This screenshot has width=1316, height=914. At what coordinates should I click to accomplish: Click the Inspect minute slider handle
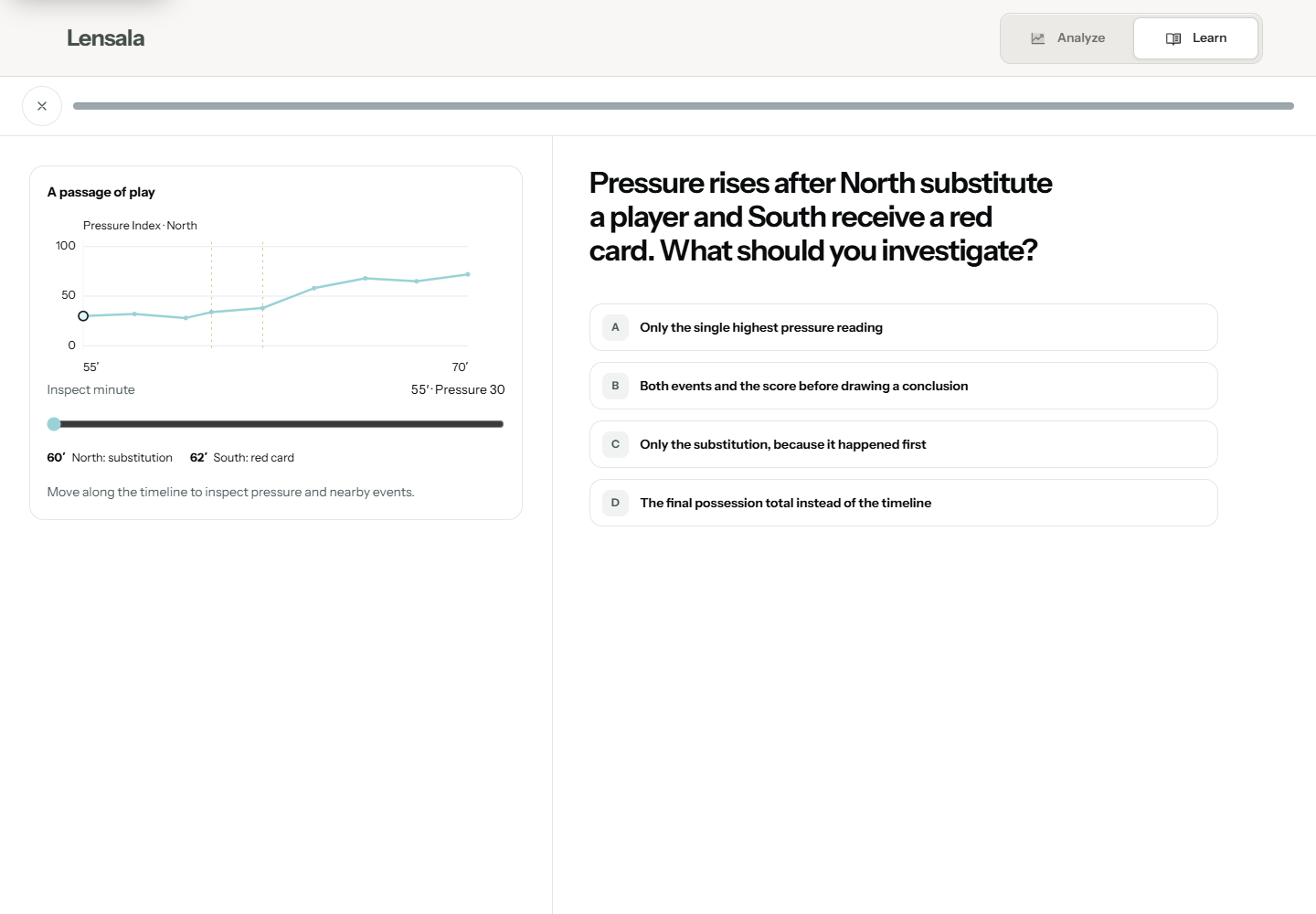[x=54, y=424]
